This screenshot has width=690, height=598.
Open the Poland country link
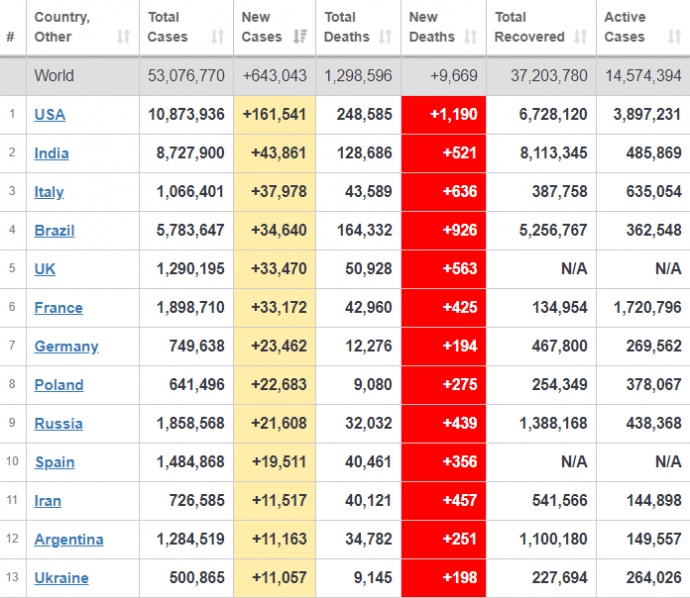[x=59, y=385]
